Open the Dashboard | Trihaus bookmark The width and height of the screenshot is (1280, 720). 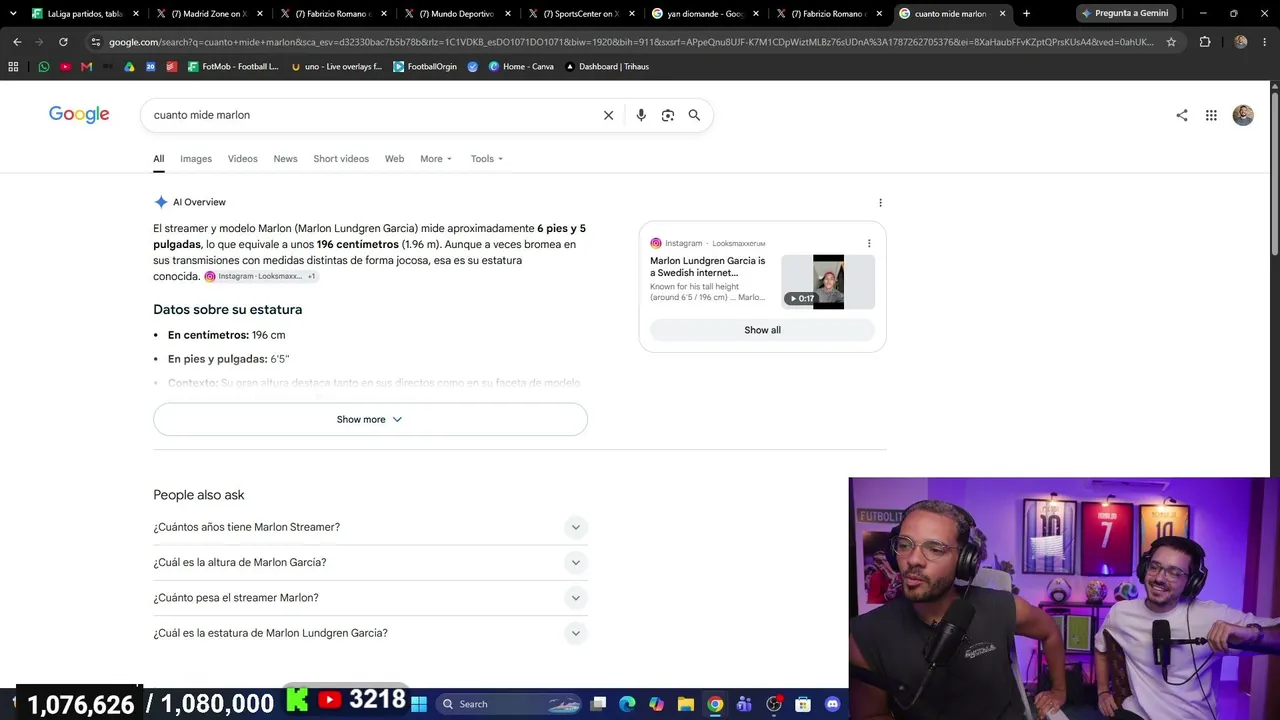tap(607, 66)
